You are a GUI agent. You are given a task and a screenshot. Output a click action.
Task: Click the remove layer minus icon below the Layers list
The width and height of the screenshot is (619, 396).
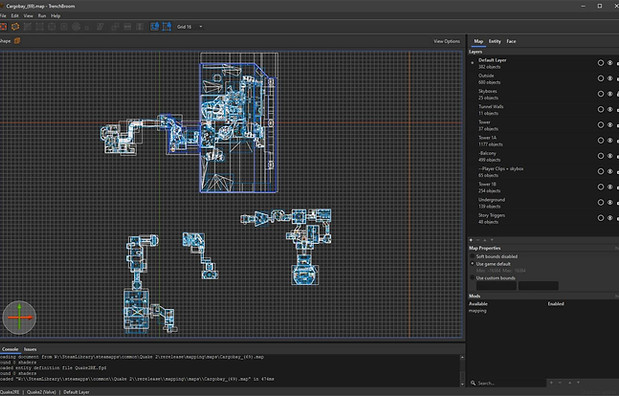click(478, 240)
